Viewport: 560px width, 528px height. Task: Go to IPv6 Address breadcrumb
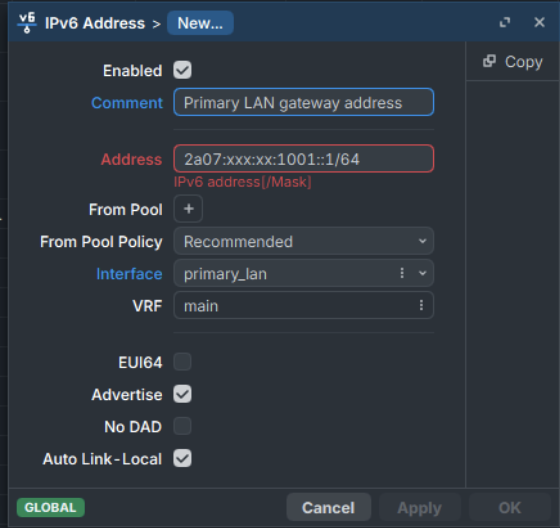tap(95, 23)
